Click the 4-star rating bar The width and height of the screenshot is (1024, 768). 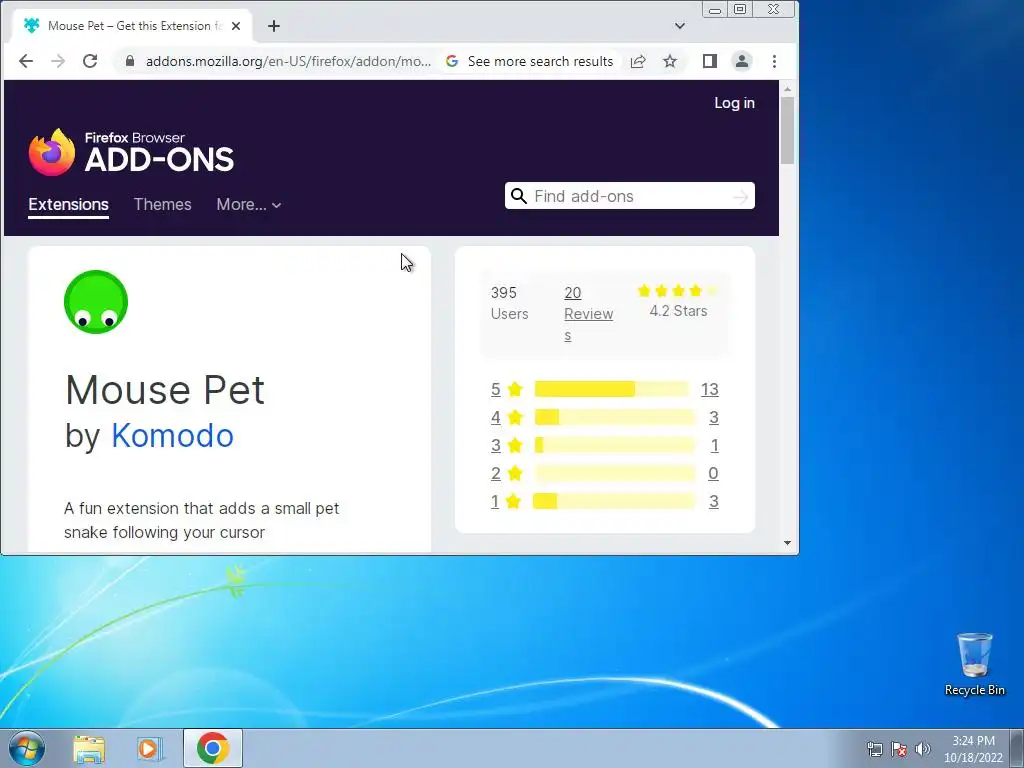pyautogui.click(x=615, y=417)
